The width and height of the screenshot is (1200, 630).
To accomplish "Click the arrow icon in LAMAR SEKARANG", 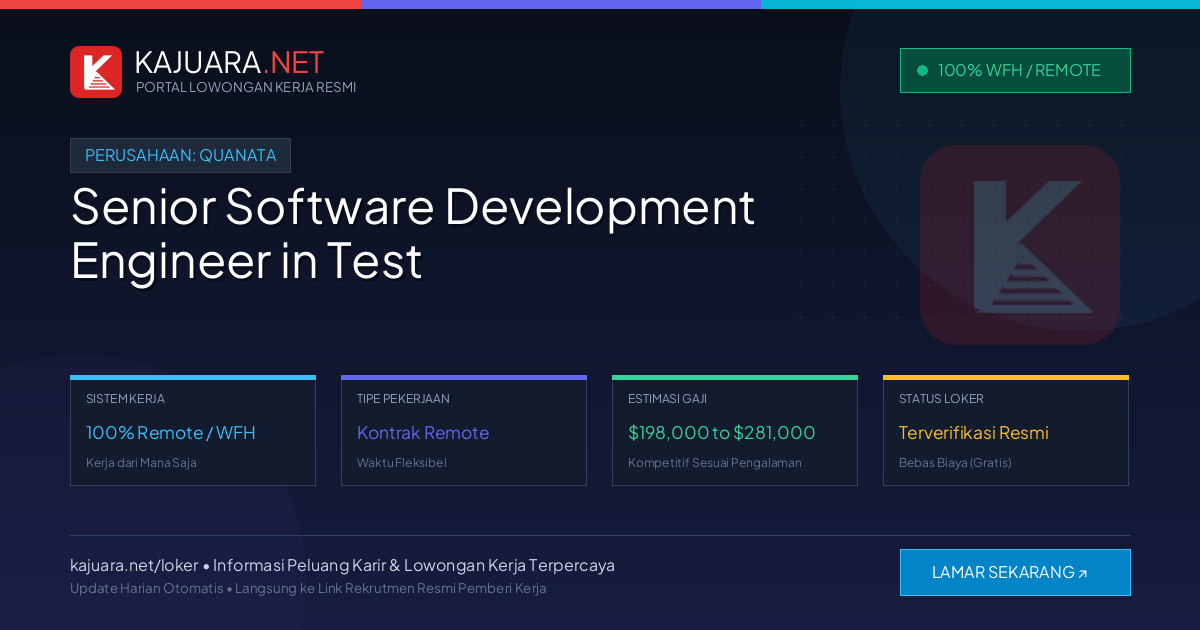I will (x=1082, y=574).
